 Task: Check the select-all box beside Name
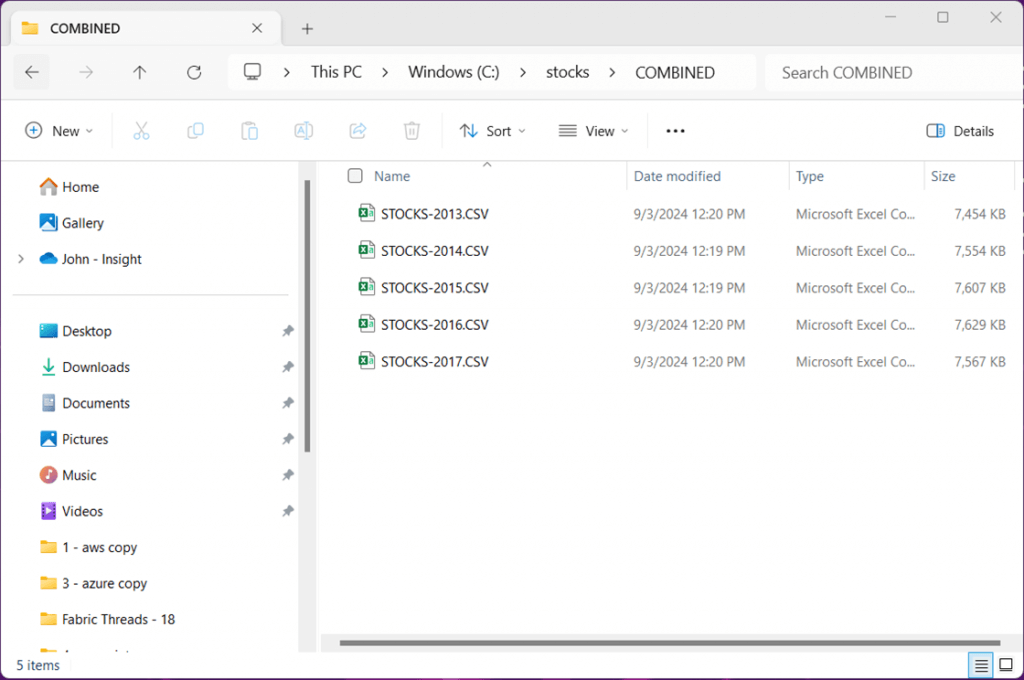click(x=355, y=175)
